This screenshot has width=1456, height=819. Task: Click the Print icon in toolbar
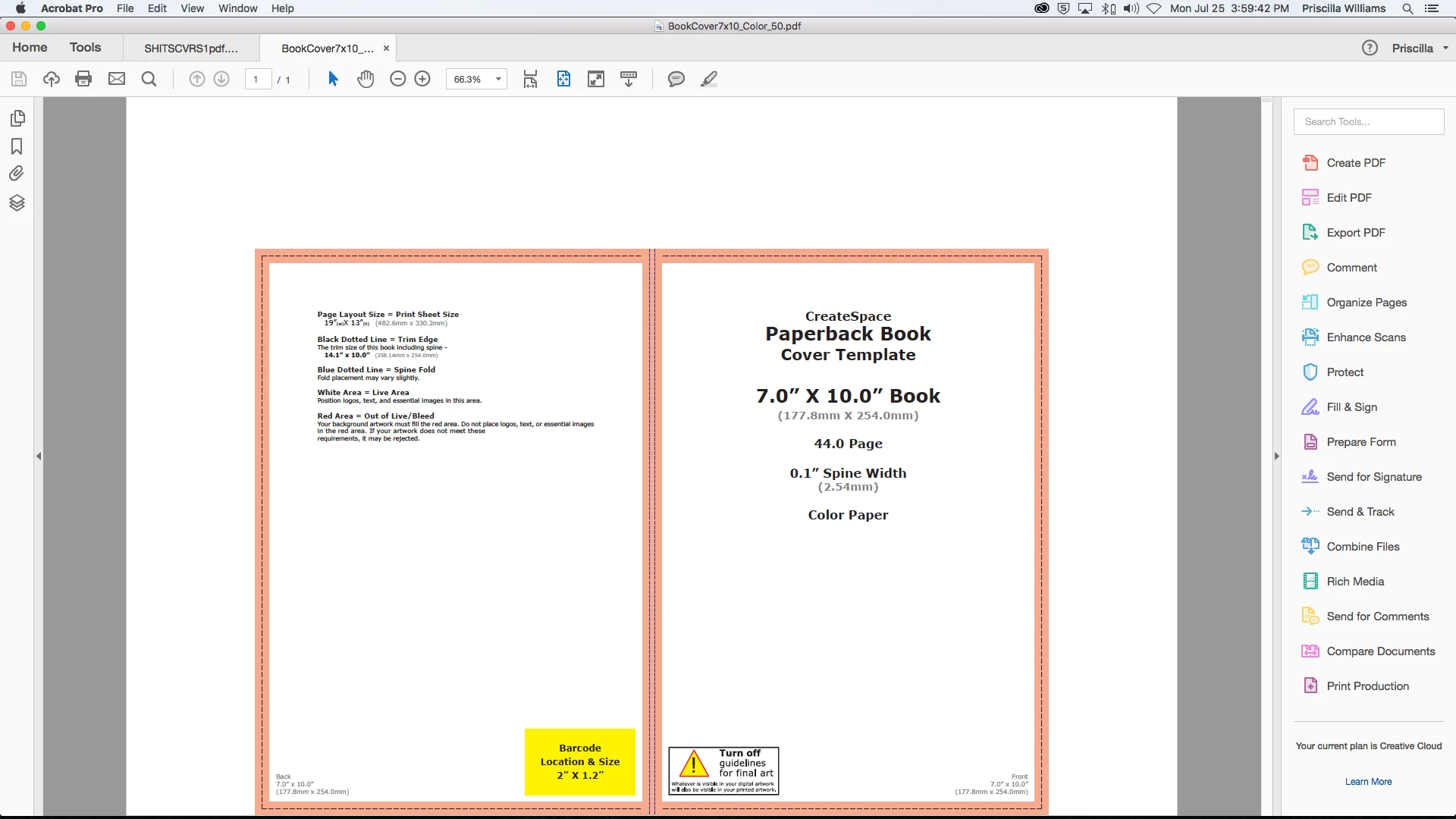83,79
